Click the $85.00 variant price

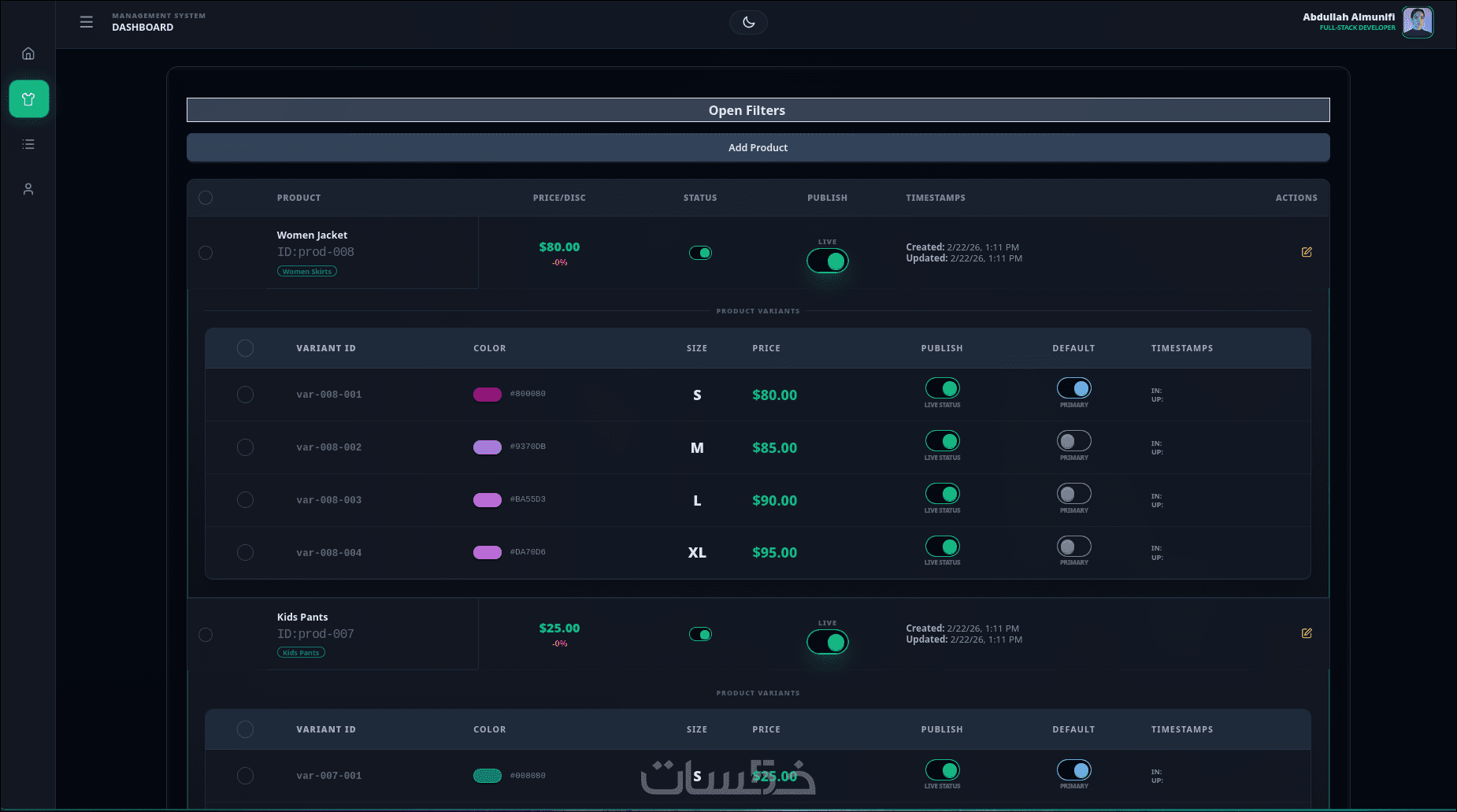click(x=774, y=448)
